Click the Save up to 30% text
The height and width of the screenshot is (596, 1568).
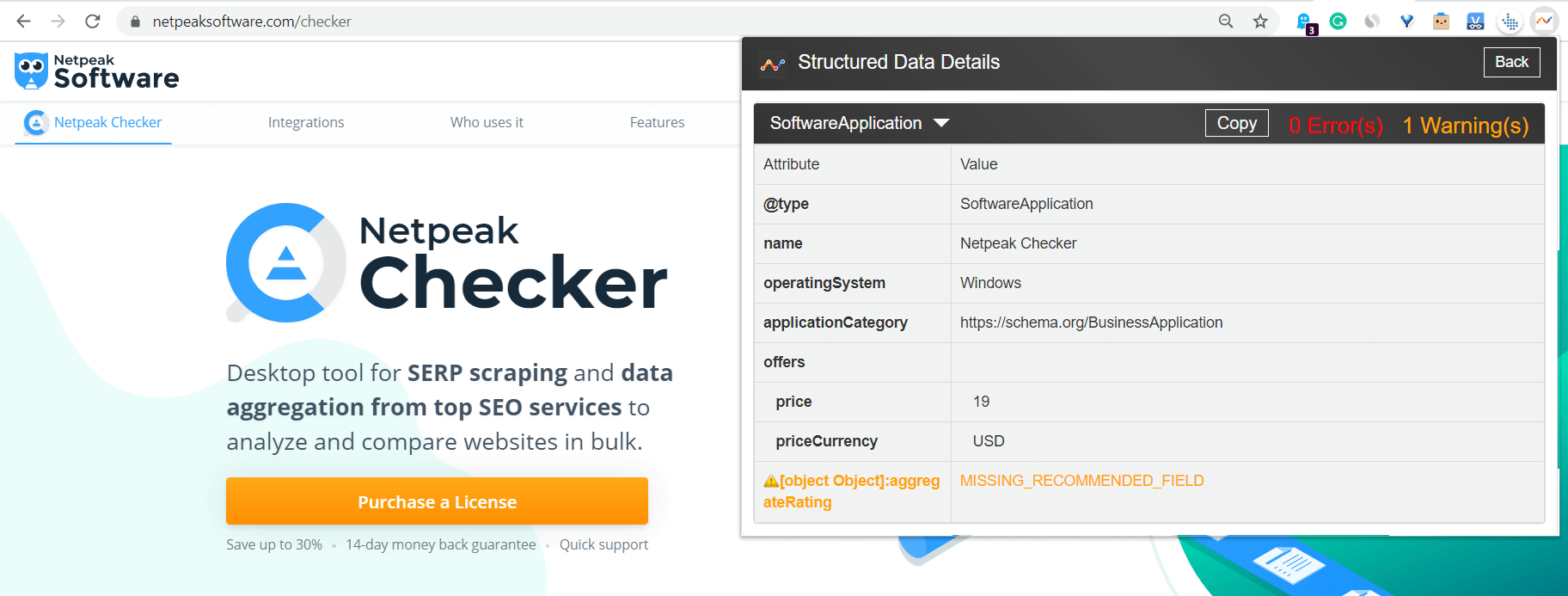[x=274, y=544]
